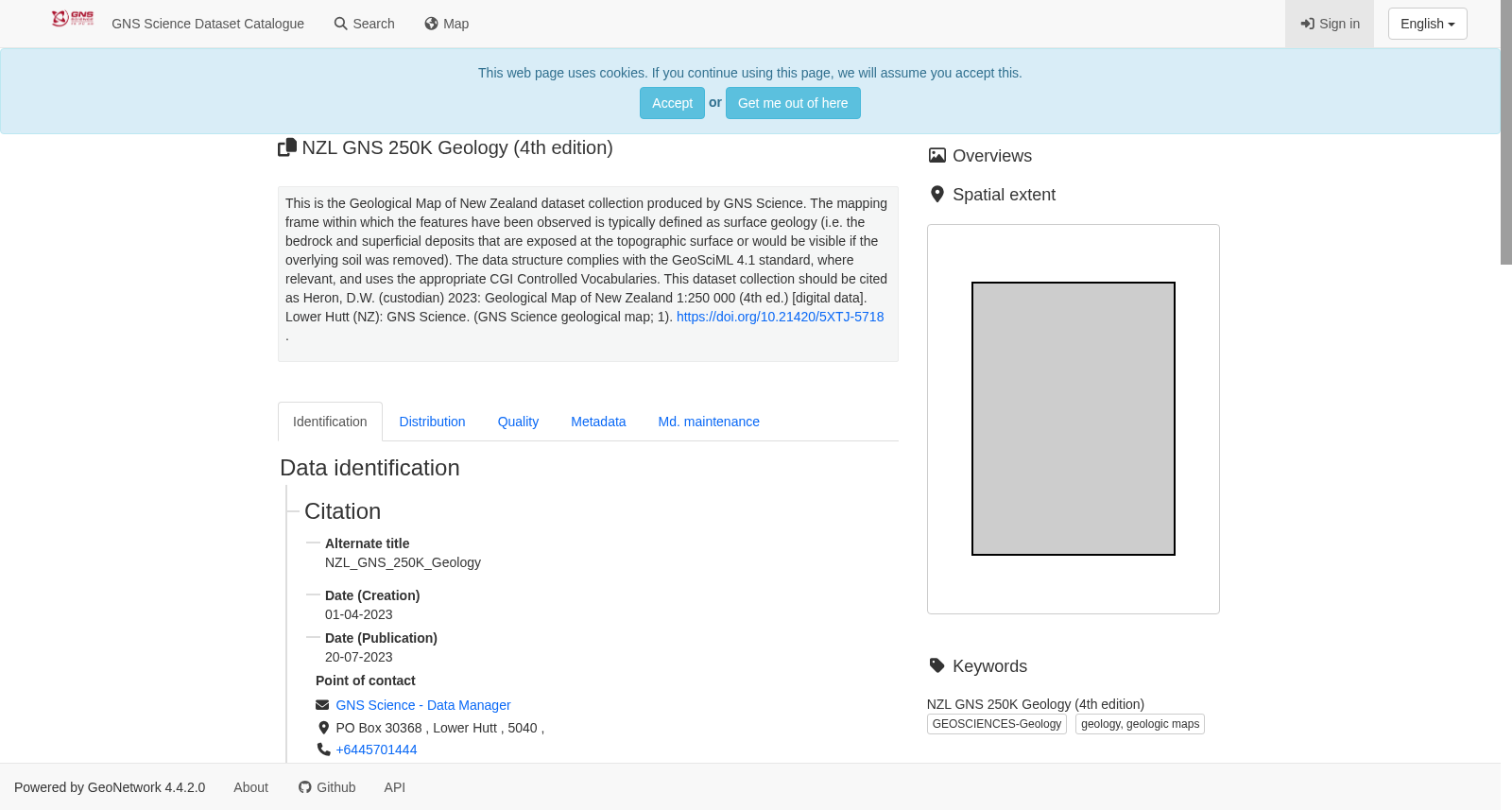Viewport: 1512px width, 810px height.
Task: Open the Map page
Action: [x=446, y=24]
